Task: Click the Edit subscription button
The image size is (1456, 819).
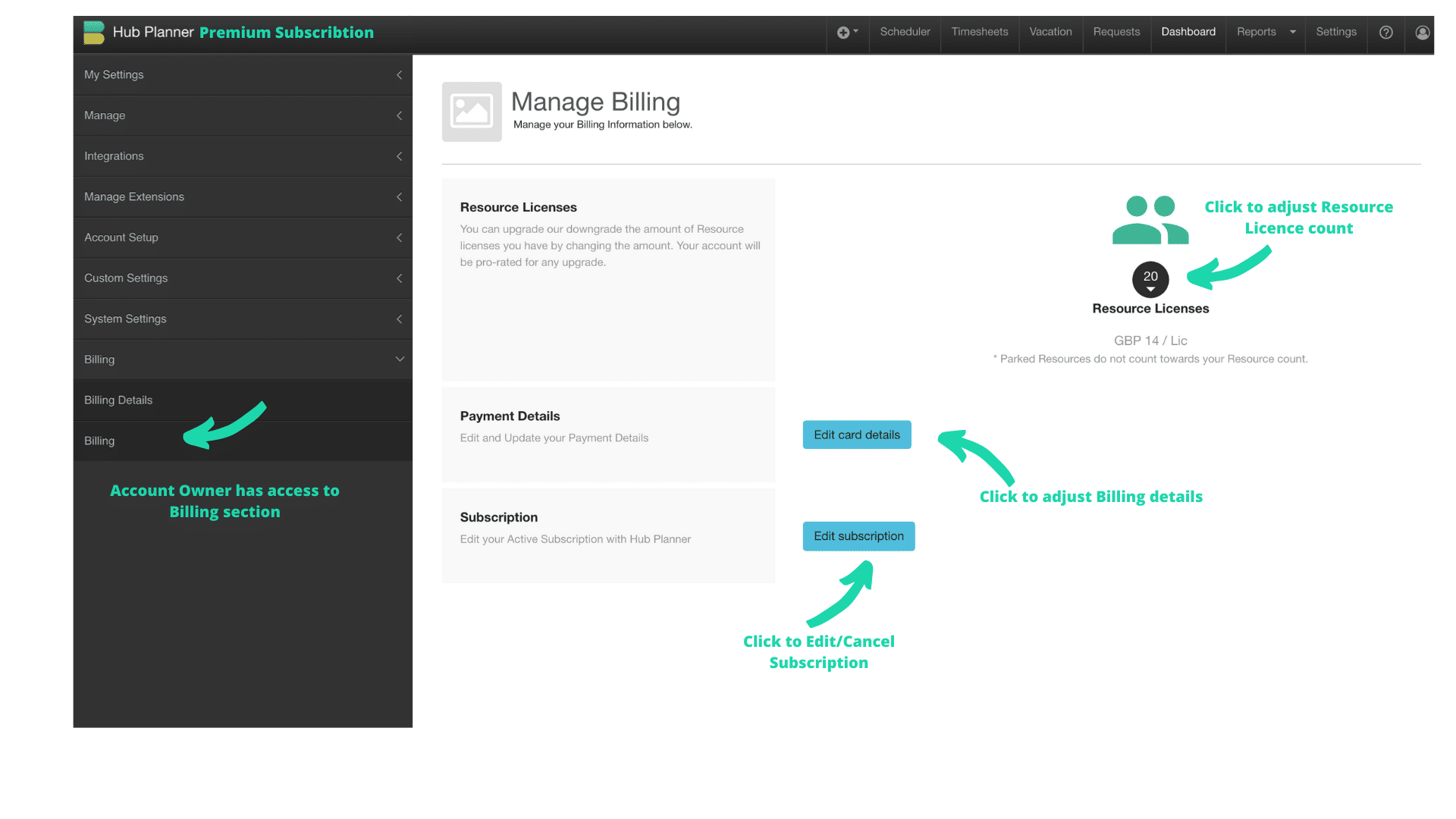Action: [x=858, y=536]
